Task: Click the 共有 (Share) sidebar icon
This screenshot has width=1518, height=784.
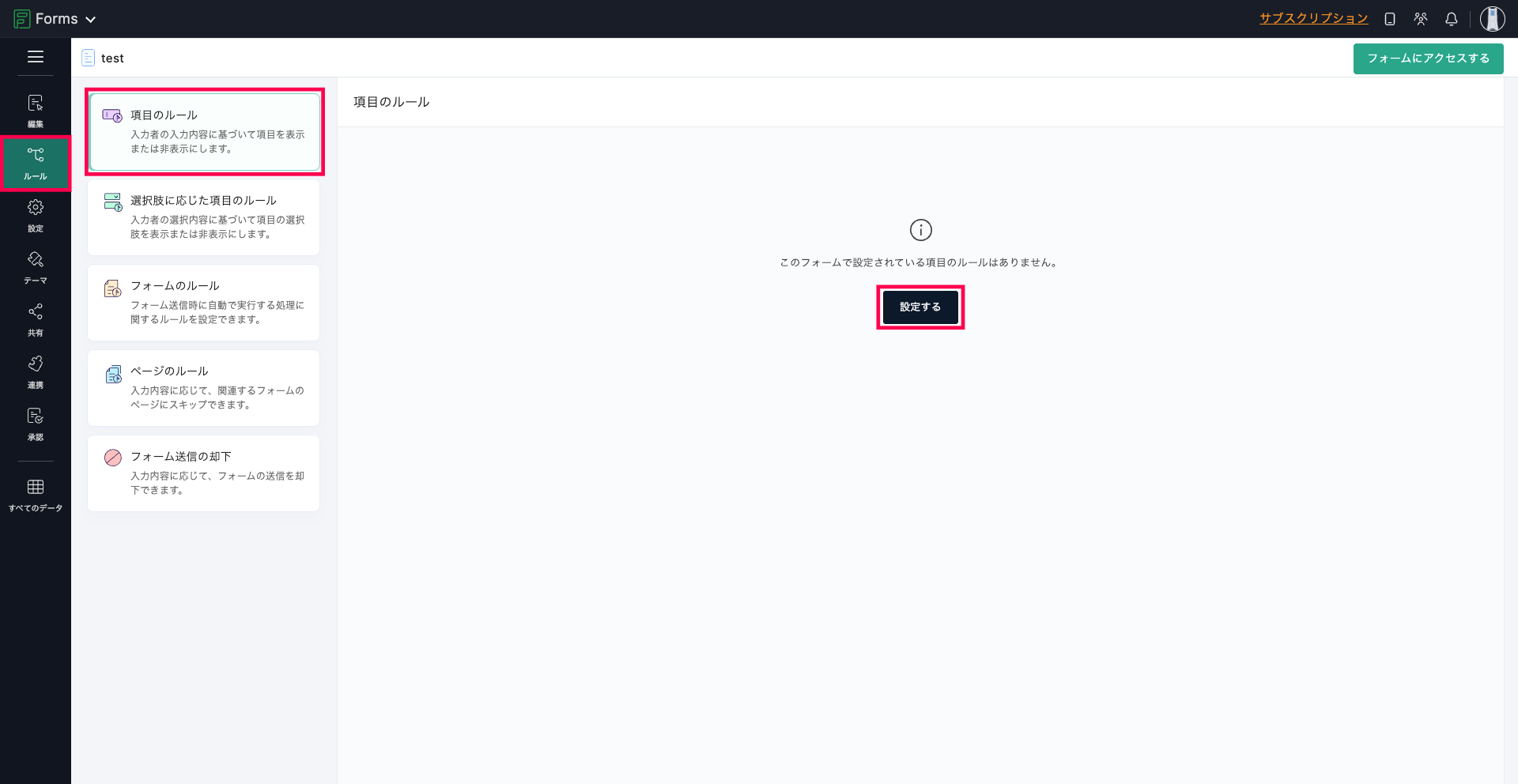Action: [x=36, y=319]
